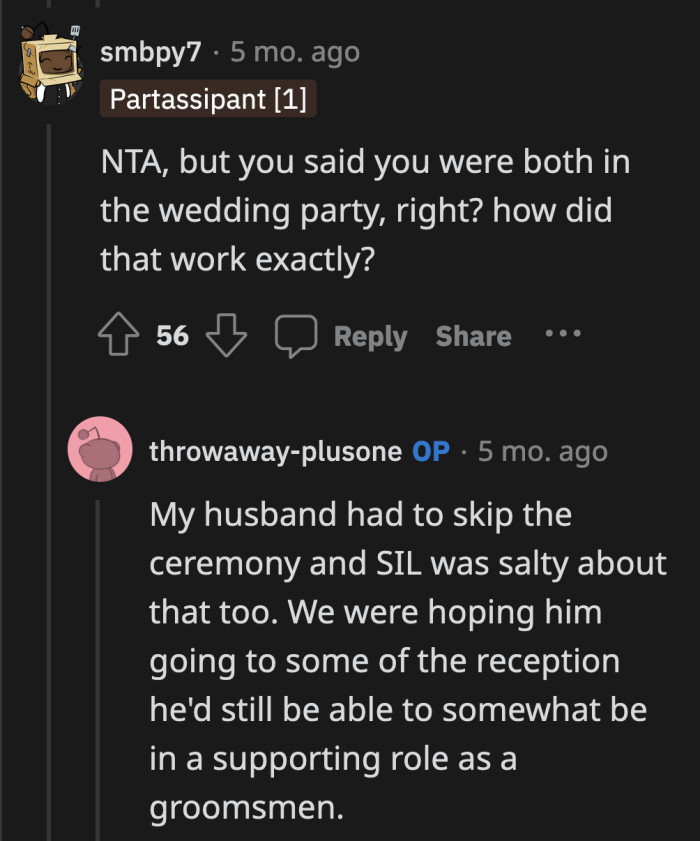Viewport: 700px width, 841px height.
Task: Click the blue OP badge
Action: pos(432,450)
